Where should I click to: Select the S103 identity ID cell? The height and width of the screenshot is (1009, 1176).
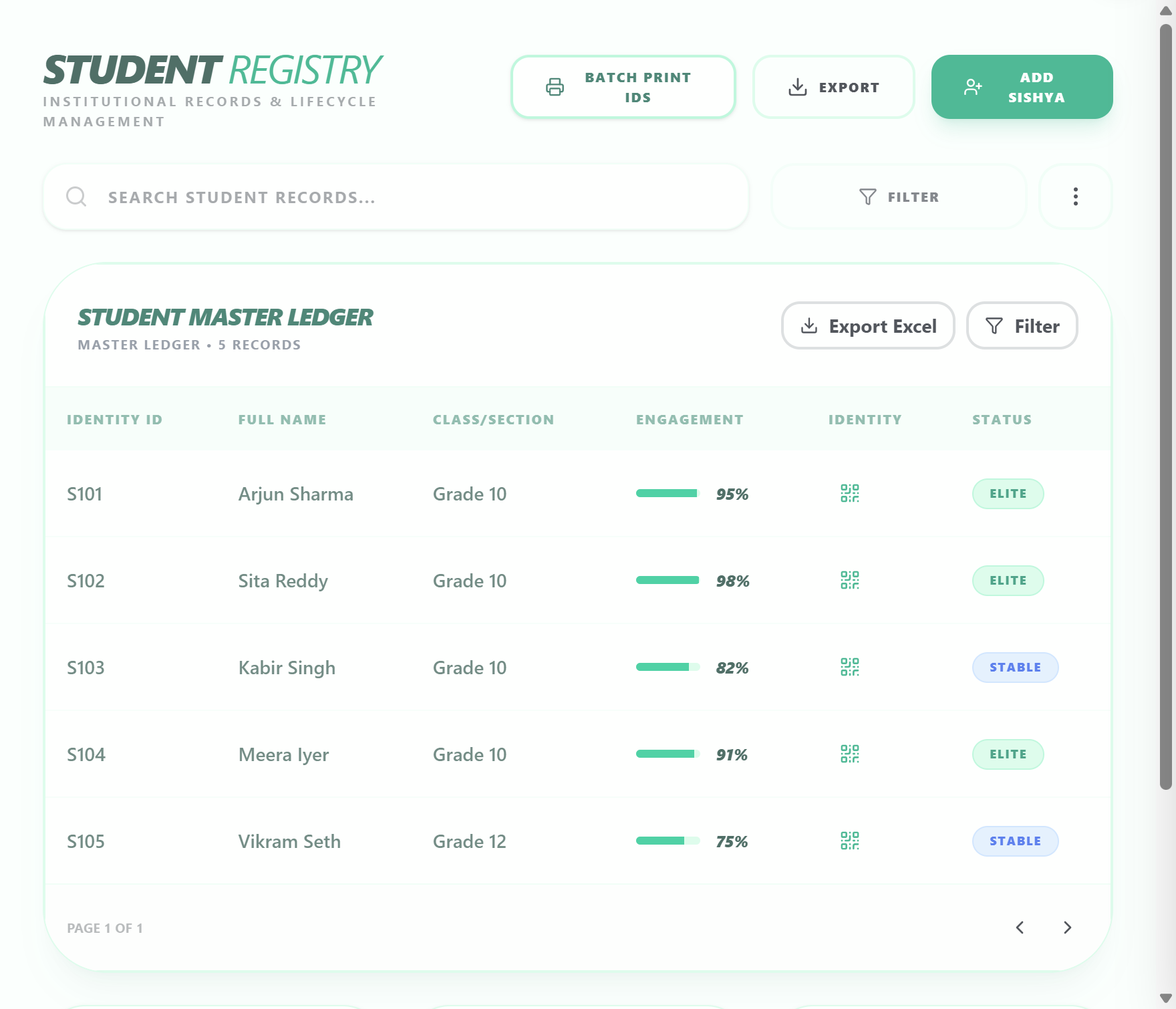pyautogui.click(x=86, y=668)
